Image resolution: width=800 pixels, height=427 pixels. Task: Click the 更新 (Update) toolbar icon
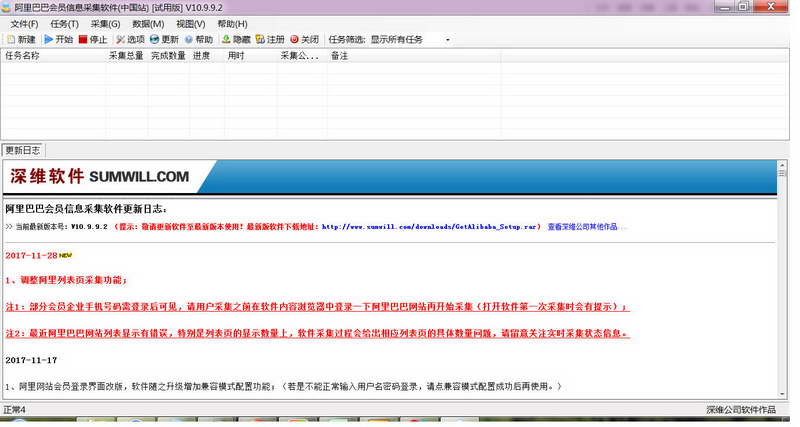[164, 39]
